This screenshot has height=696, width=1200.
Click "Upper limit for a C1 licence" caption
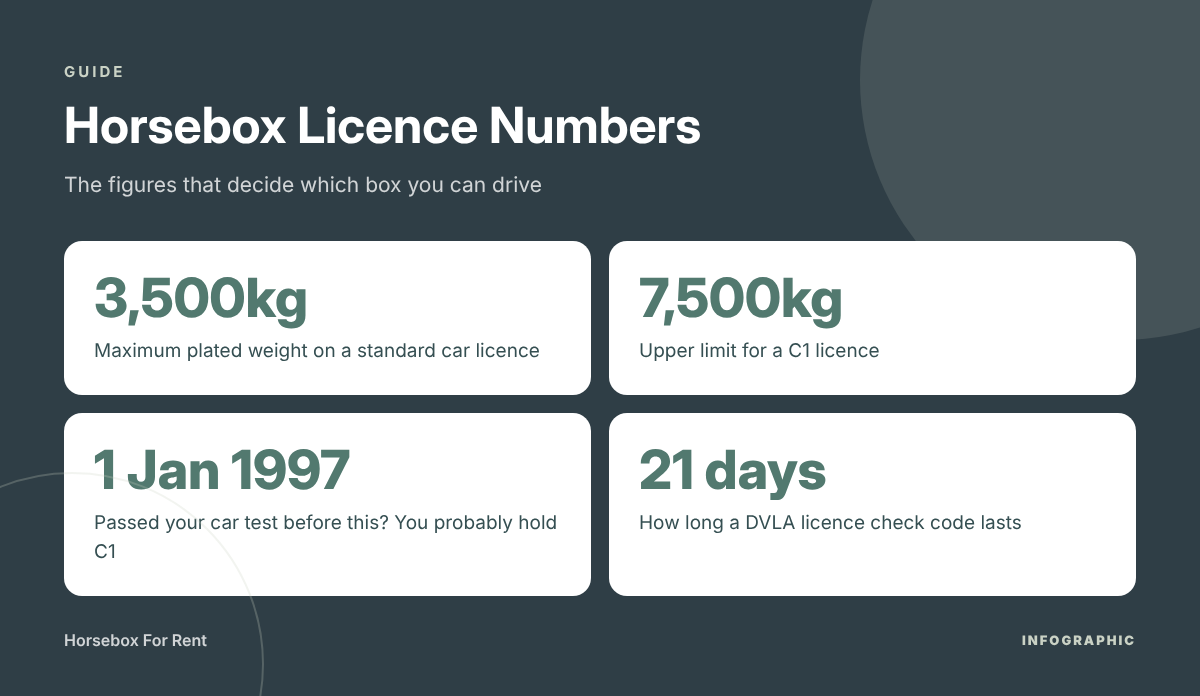(x=759, y=351)
